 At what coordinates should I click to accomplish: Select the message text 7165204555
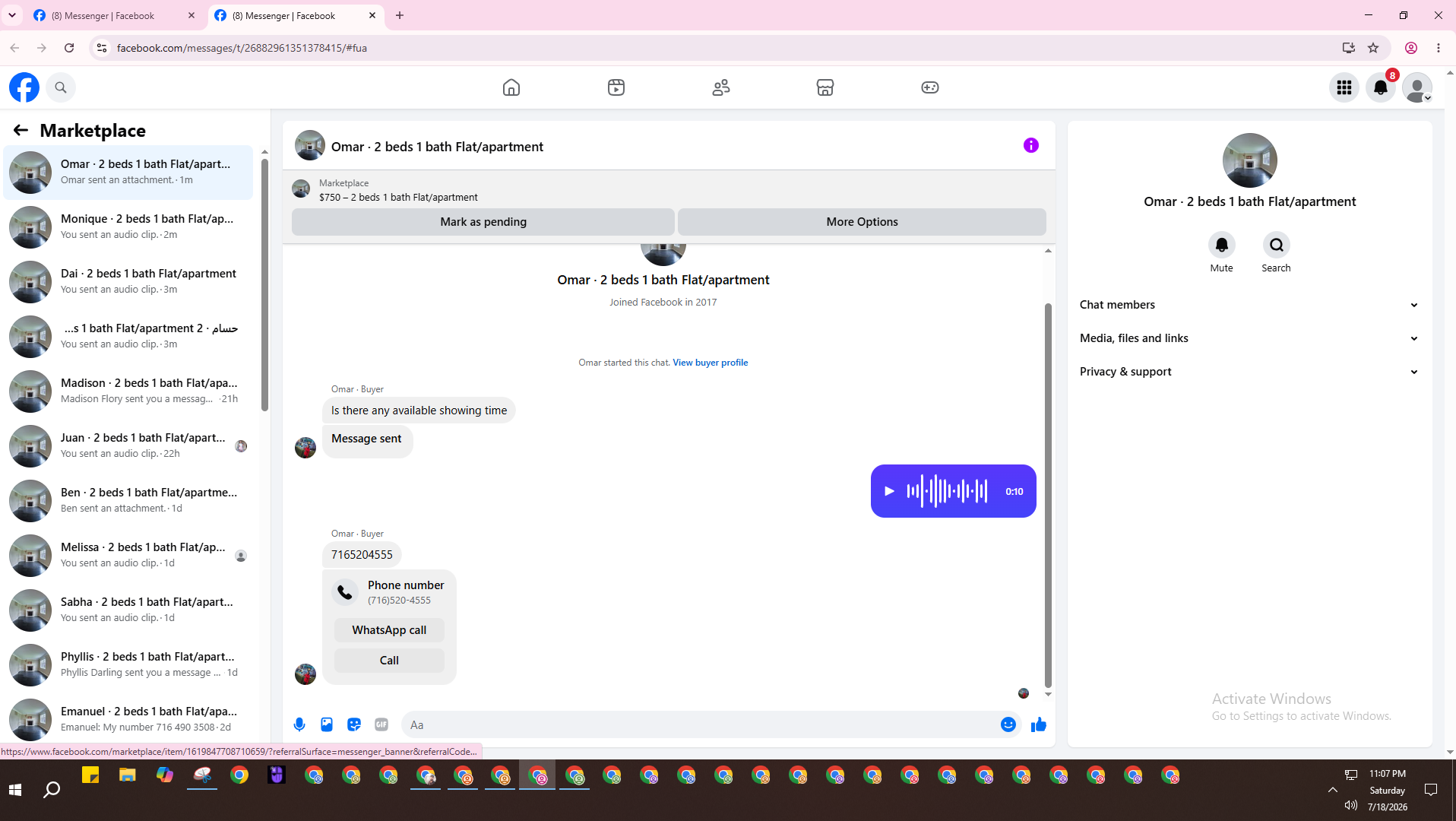[362, 555]
